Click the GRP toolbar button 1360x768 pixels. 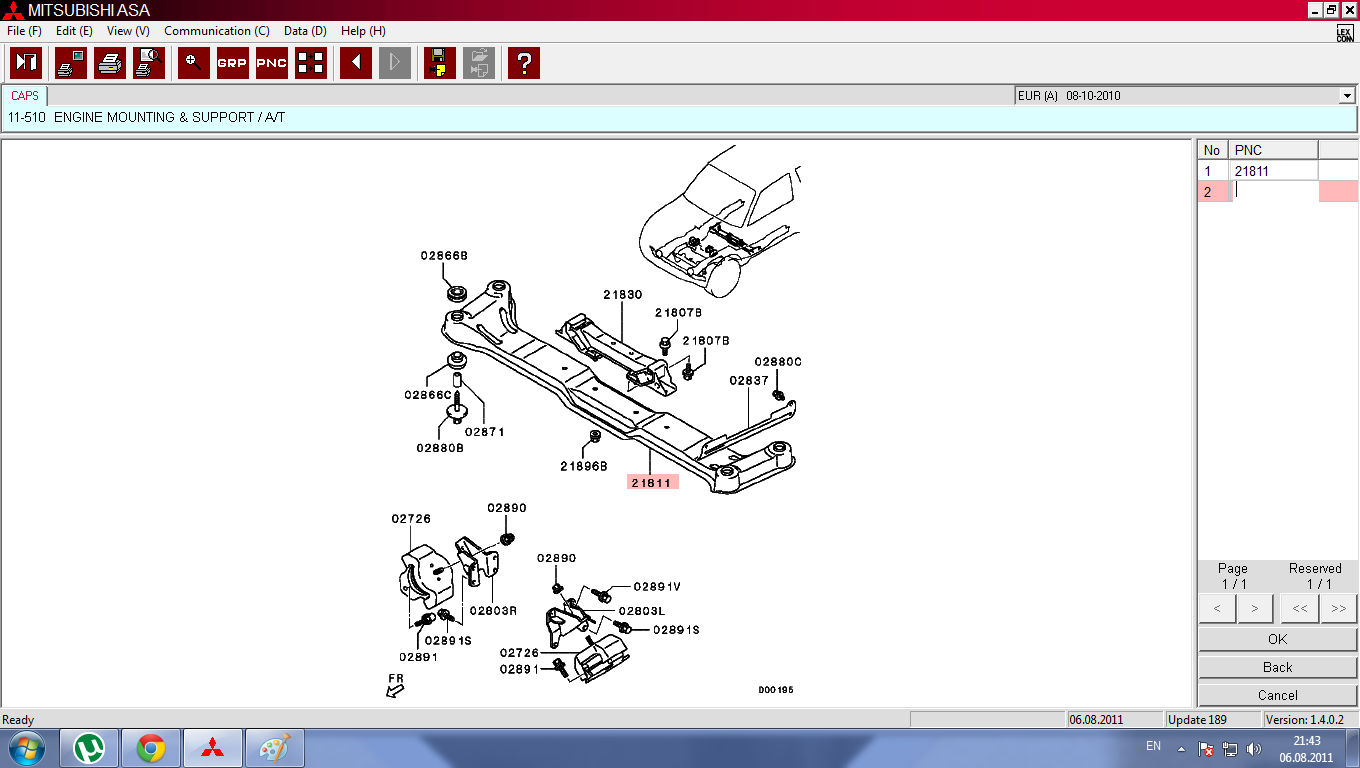[233, 63]
